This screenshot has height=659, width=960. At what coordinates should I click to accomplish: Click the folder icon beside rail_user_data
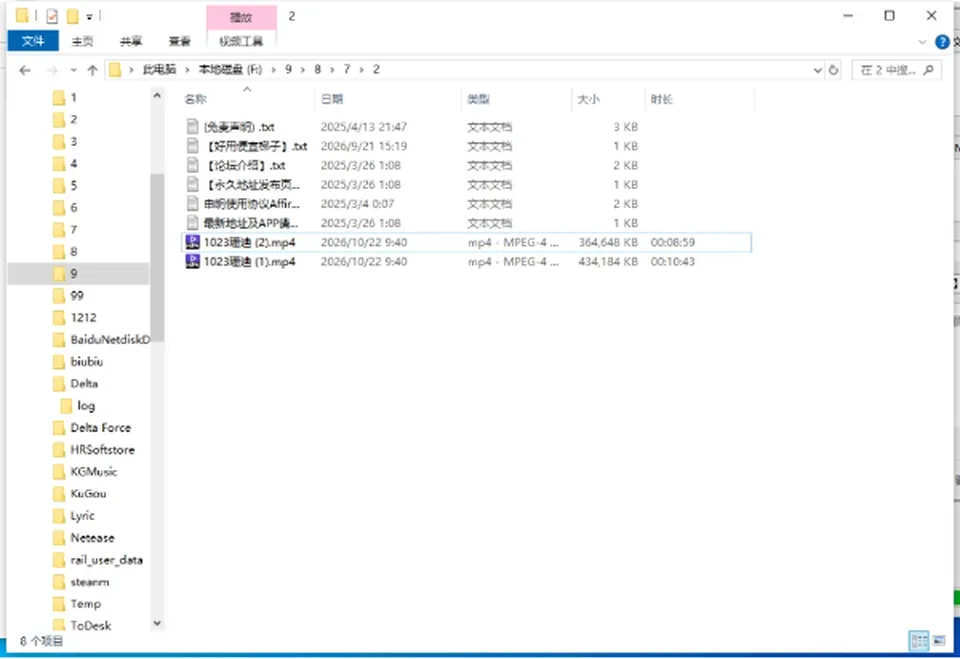point(59,560)
